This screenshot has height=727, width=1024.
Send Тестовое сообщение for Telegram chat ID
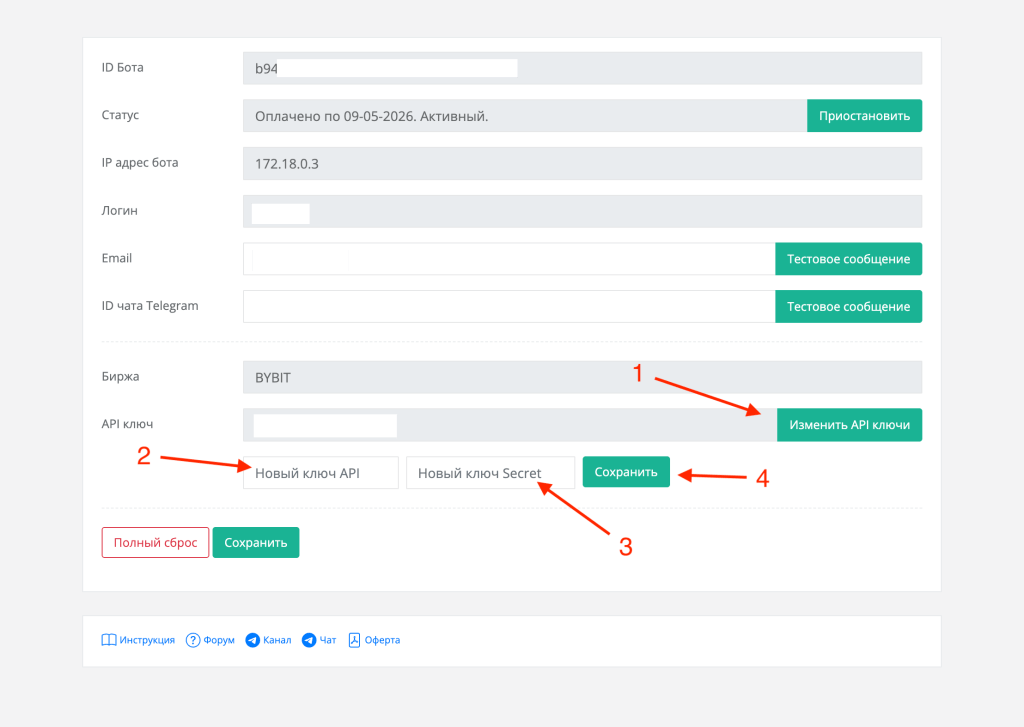click(848, 307)
